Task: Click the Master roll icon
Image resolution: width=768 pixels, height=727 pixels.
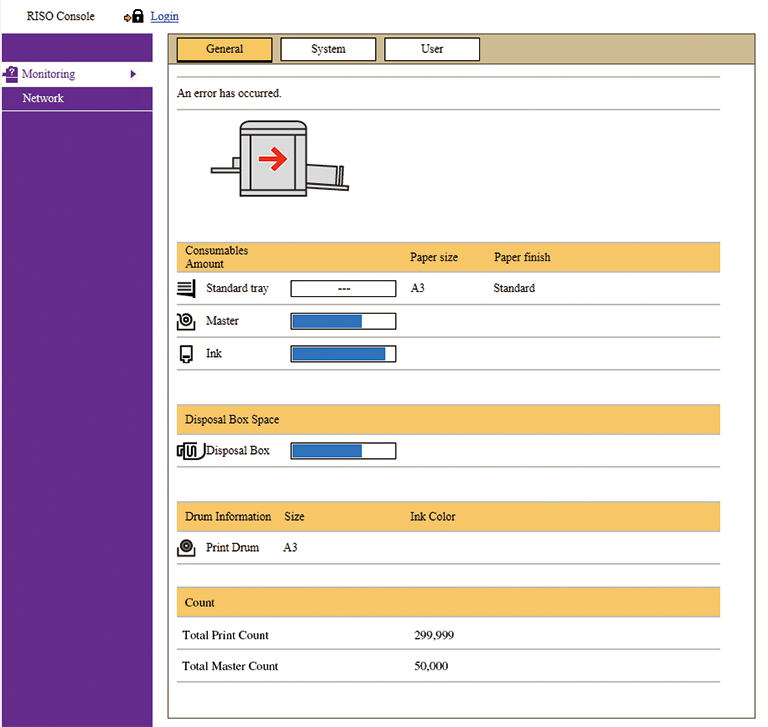Action: [186, 321]
